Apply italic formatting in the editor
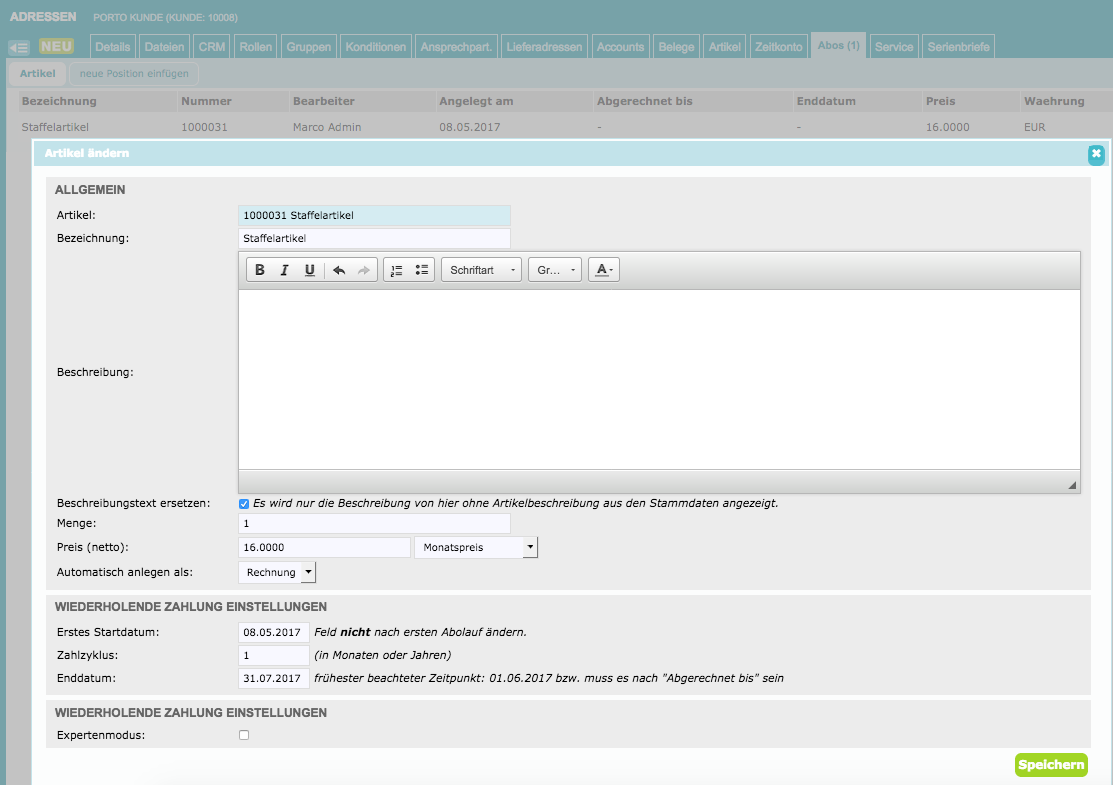The width and height of the screenshot is (1113, 785). (x=285, y=270)
